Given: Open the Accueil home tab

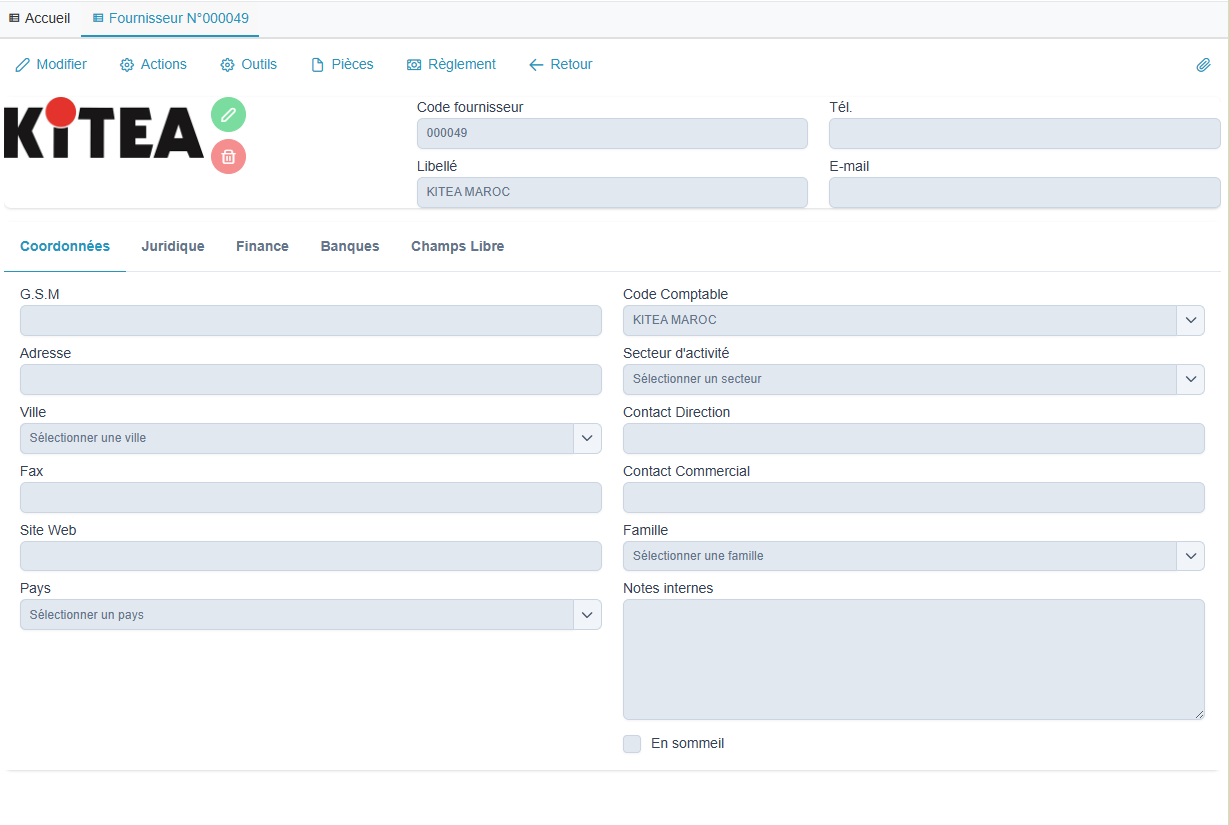Looking at the screenshot, I should tap(40, 19).
